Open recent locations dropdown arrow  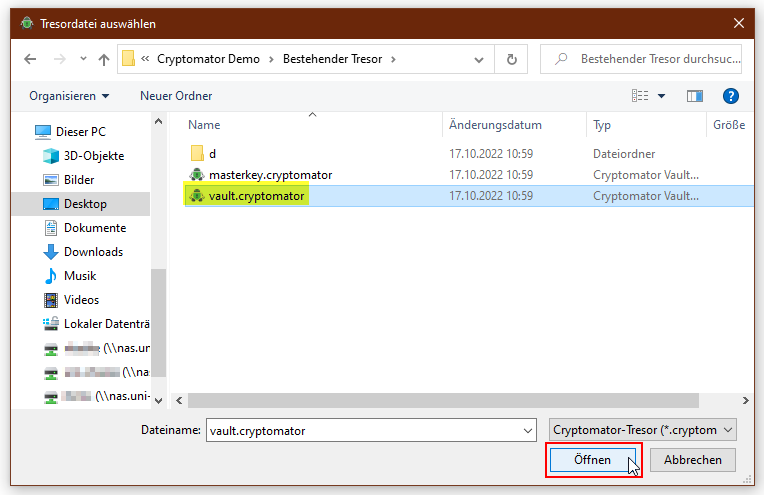pos(83,59)
